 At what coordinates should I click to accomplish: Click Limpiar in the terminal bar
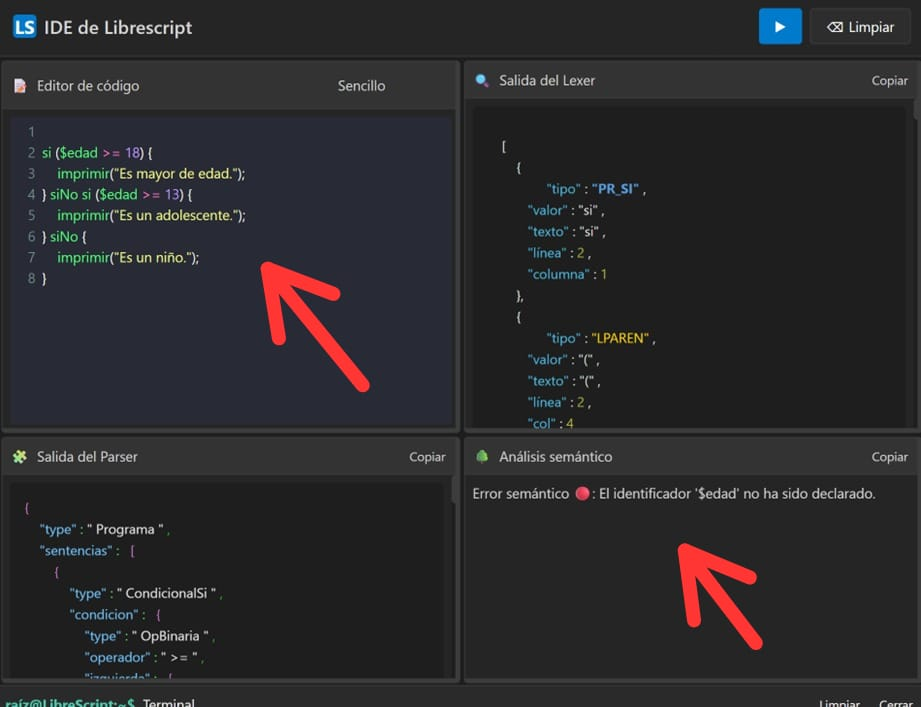point(839,703)
